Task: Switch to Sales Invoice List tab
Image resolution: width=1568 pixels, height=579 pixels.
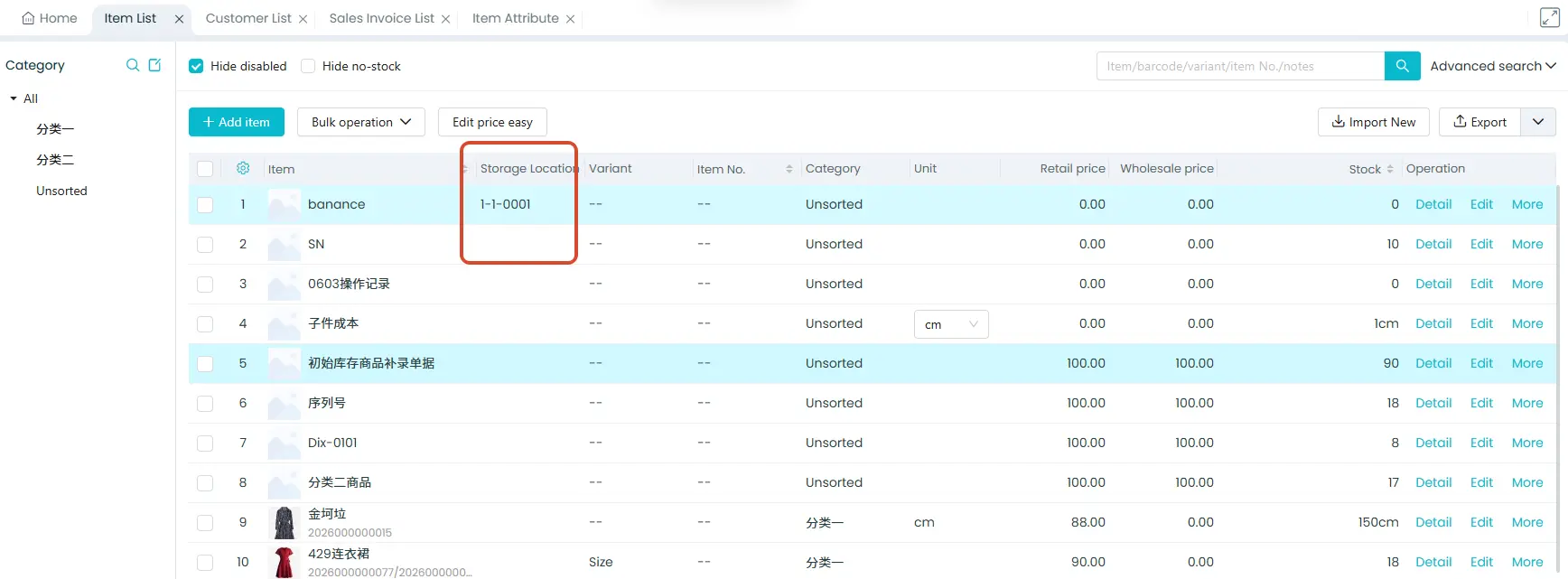Action: [381, 18]
